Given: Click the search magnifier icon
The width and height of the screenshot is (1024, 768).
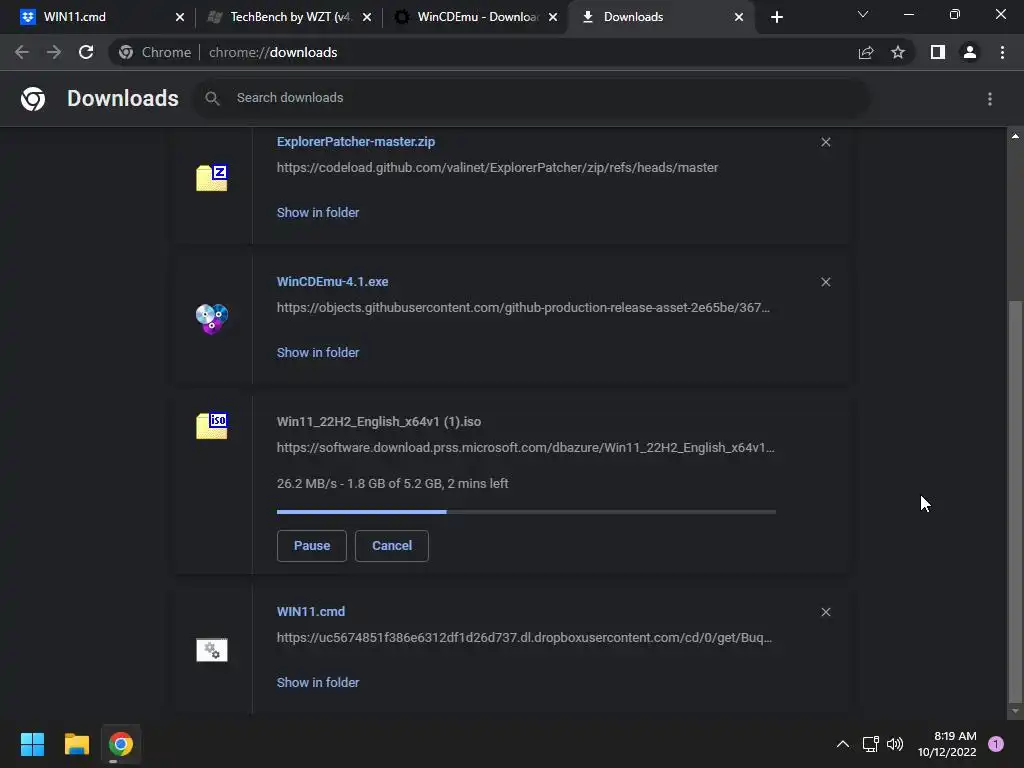Looking at the screenshot, I should tap(212, 98).
